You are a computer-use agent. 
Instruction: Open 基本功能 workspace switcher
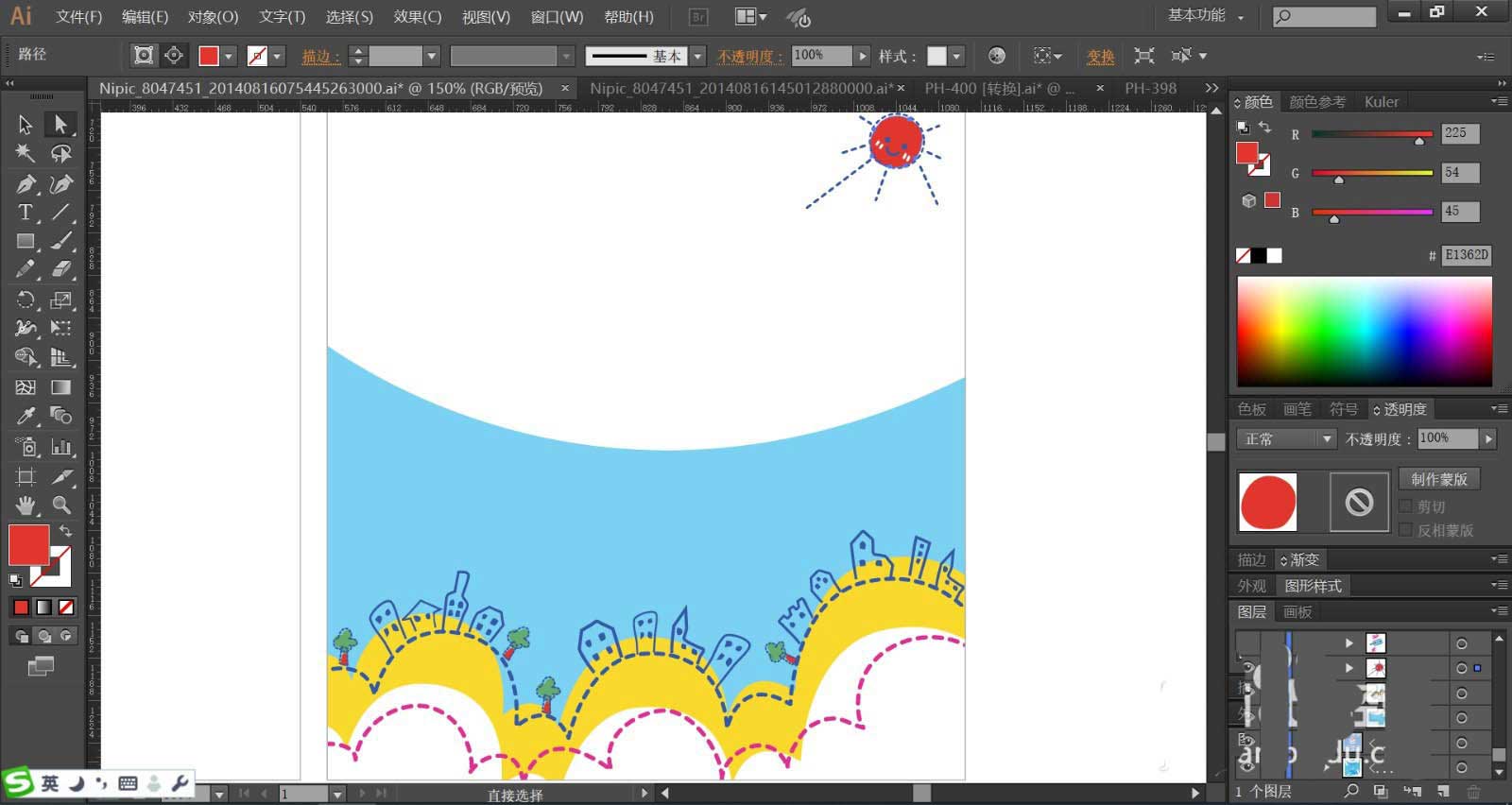click(x=1207, y=16)
